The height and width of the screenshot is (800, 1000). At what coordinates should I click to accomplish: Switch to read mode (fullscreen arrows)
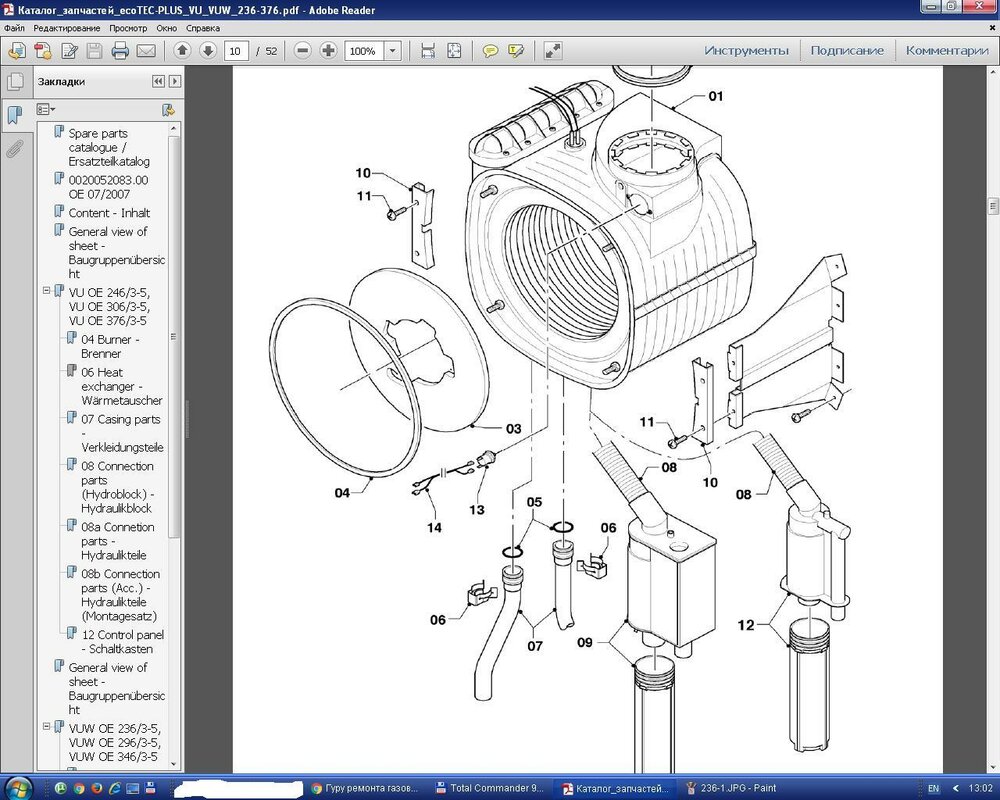tap(553, 51)
